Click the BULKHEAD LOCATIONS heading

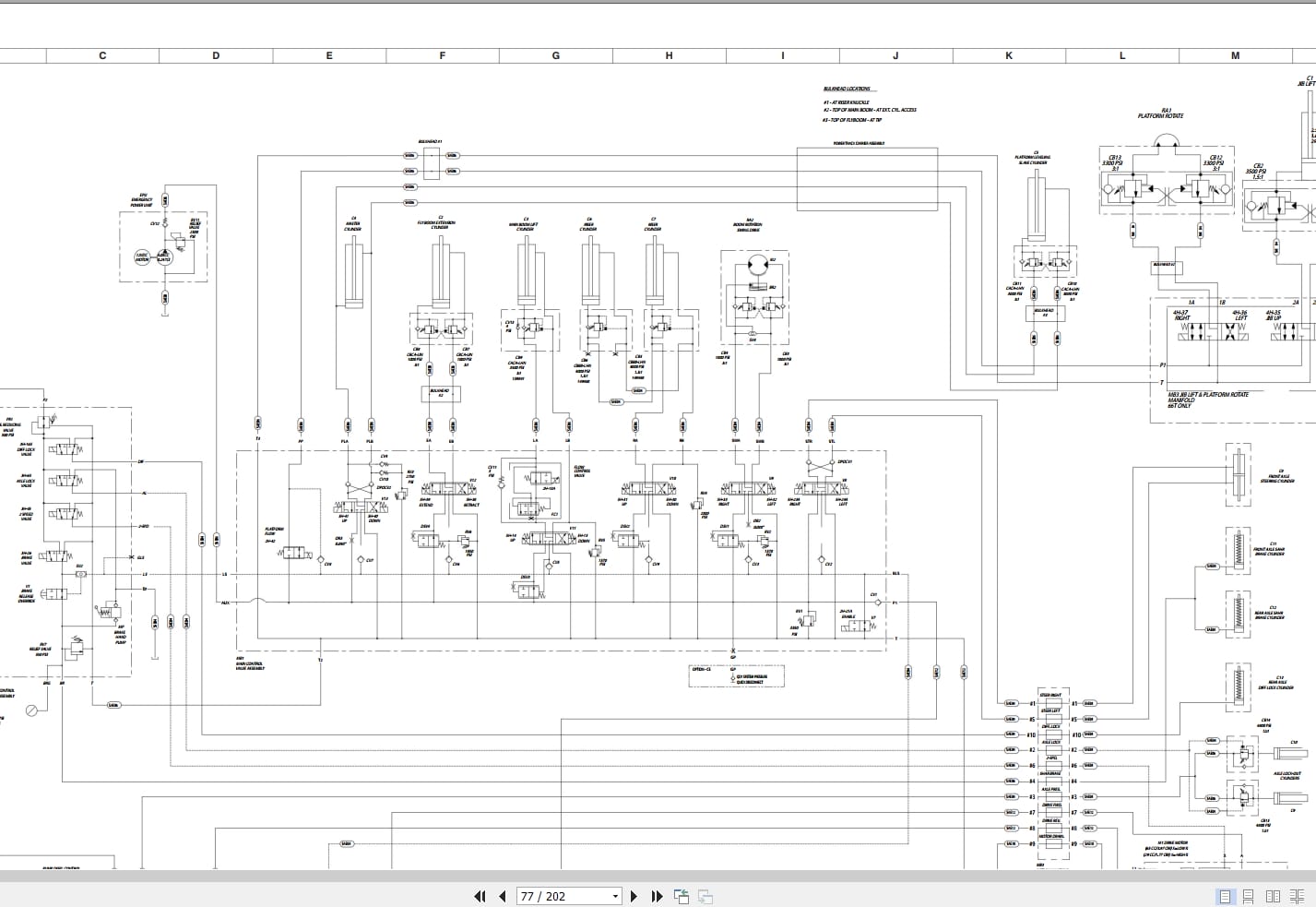pos(847,90)
